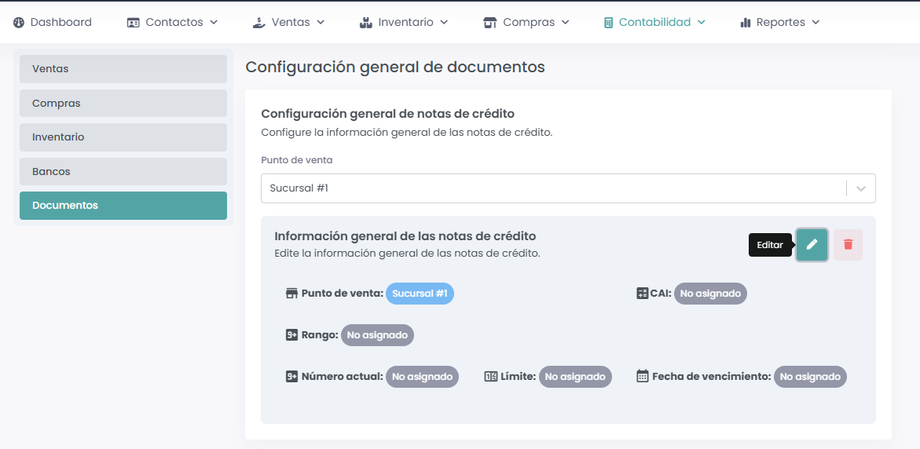Switch to the Documentos sidebar tab
The height and width of the screenshot is (449, 920).
coord(123,205)
